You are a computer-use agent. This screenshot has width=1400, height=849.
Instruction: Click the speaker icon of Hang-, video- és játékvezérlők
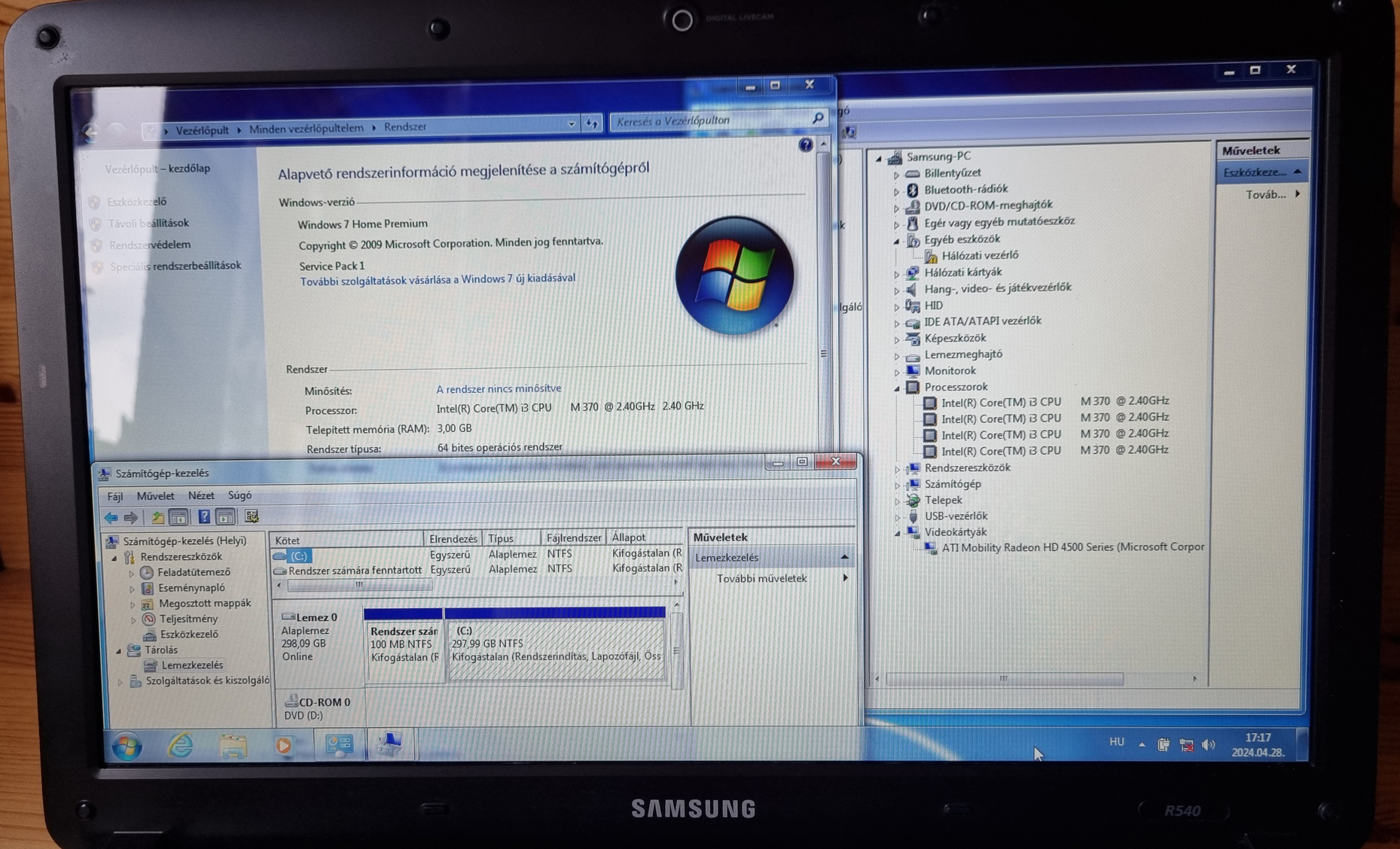pos(912,288)
